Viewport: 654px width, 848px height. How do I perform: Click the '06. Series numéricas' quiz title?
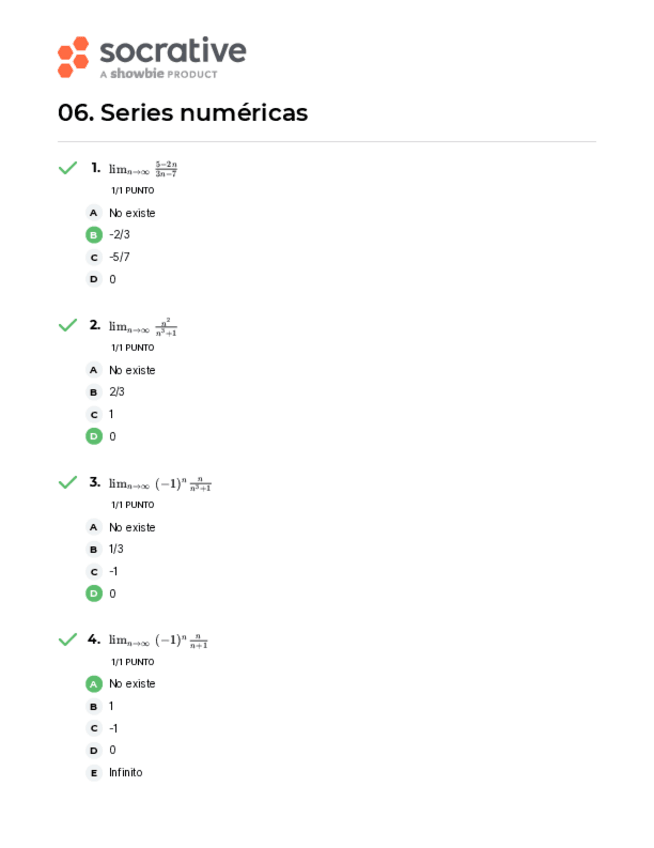183,113
